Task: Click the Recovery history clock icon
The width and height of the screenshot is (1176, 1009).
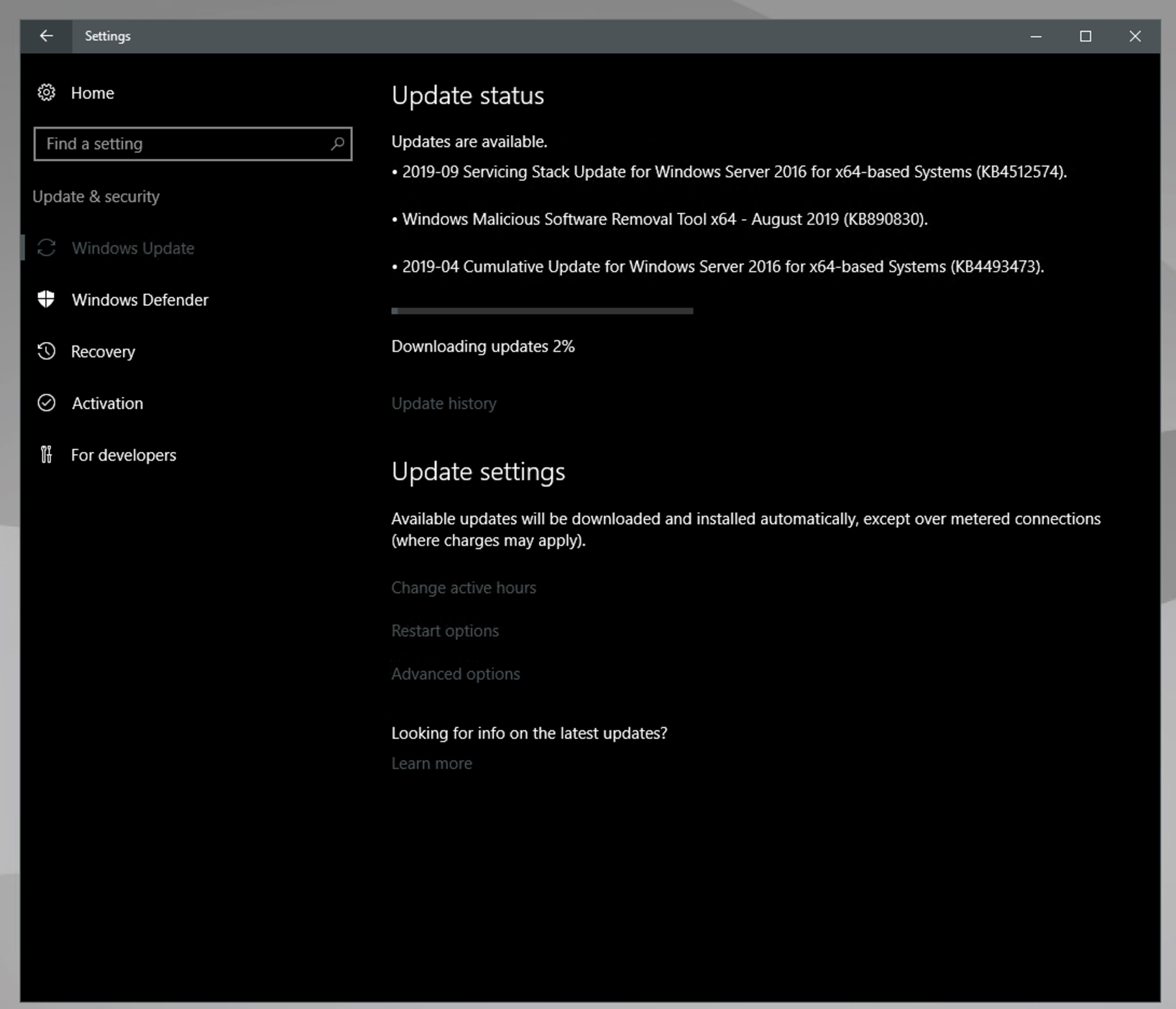Action: [x=47, y=351]
